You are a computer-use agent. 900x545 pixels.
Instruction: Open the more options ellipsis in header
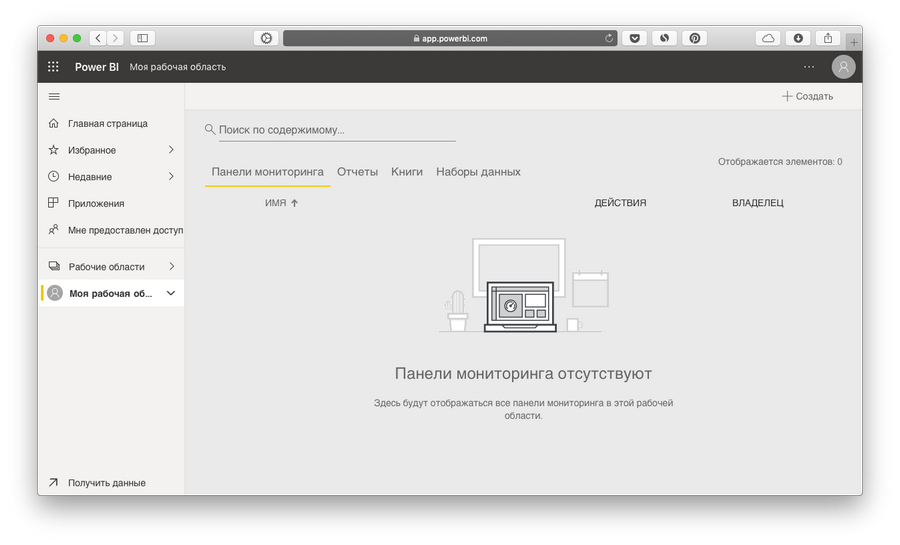pyautogui.click(x=809, y=67)
